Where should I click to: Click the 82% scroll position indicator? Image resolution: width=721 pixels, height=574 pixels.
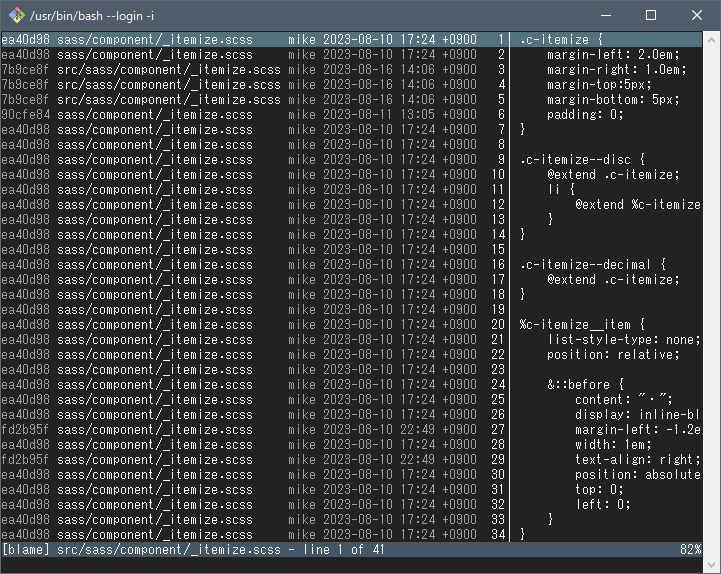(690, 550)
